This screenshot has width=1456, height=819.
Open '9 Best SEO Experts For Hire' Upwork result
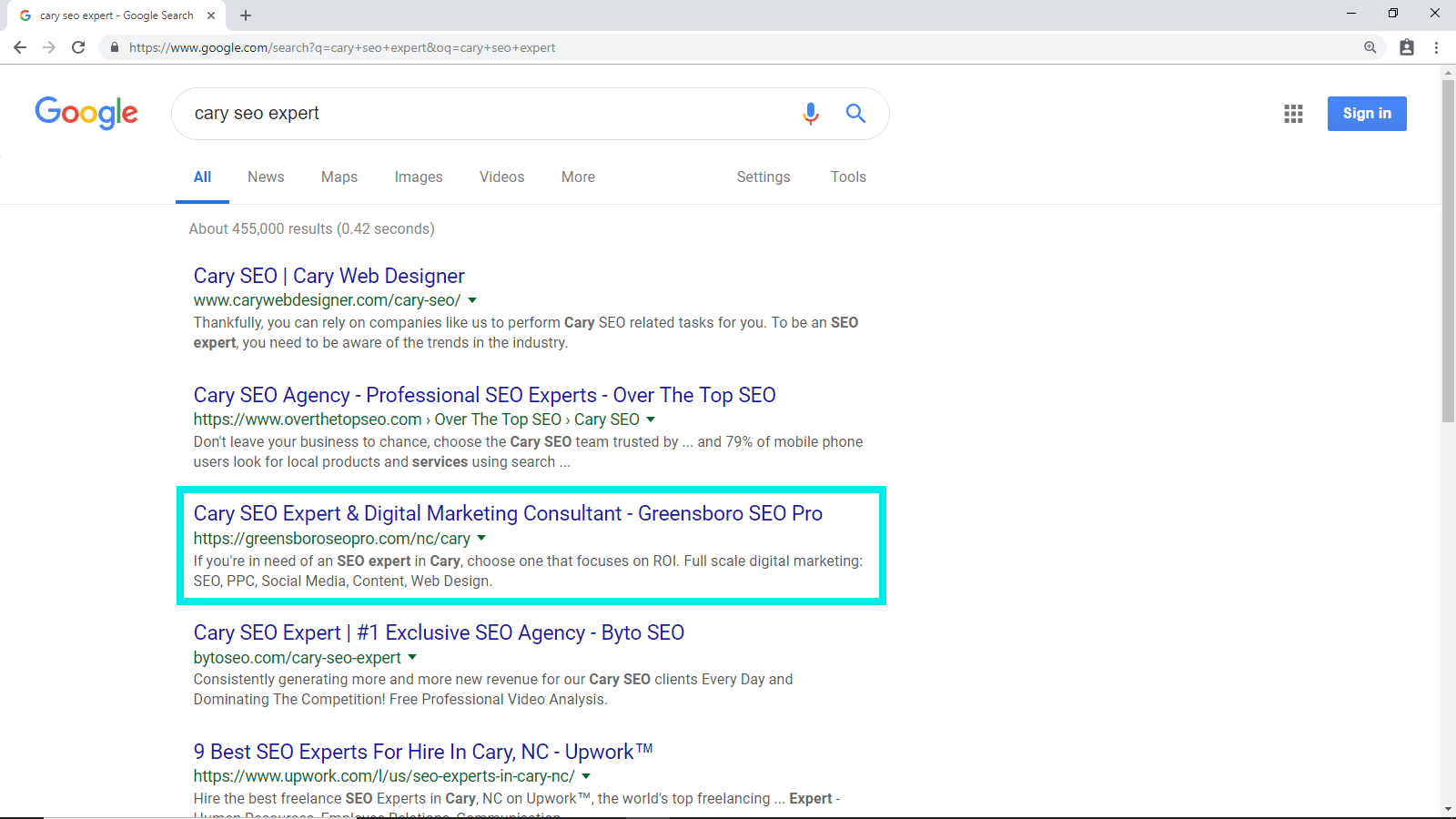click(x=423, y=752)
